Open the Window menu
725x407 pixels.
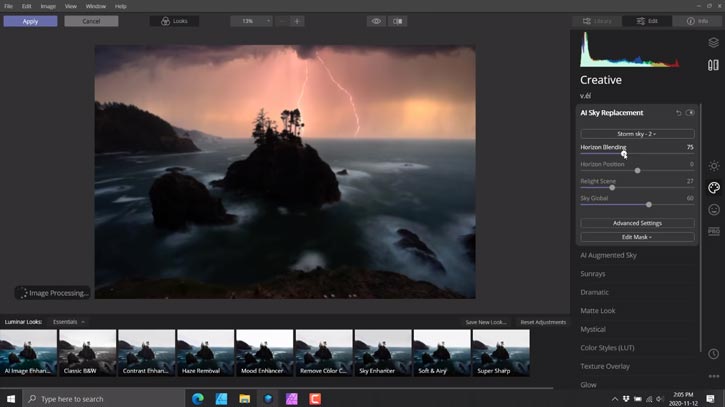pos(96,6)
